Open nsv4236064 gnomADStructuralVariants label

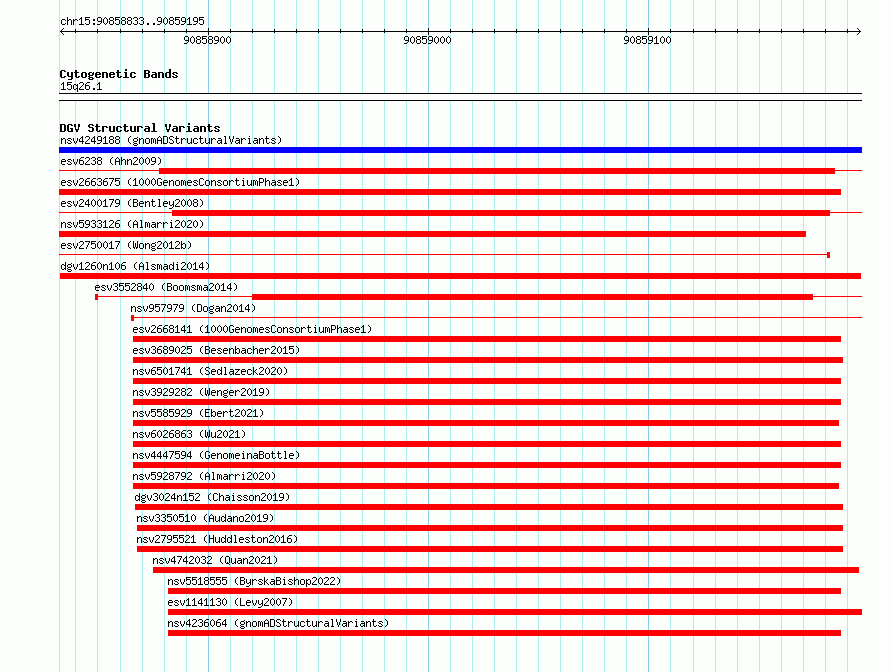[x=278, y=623]
